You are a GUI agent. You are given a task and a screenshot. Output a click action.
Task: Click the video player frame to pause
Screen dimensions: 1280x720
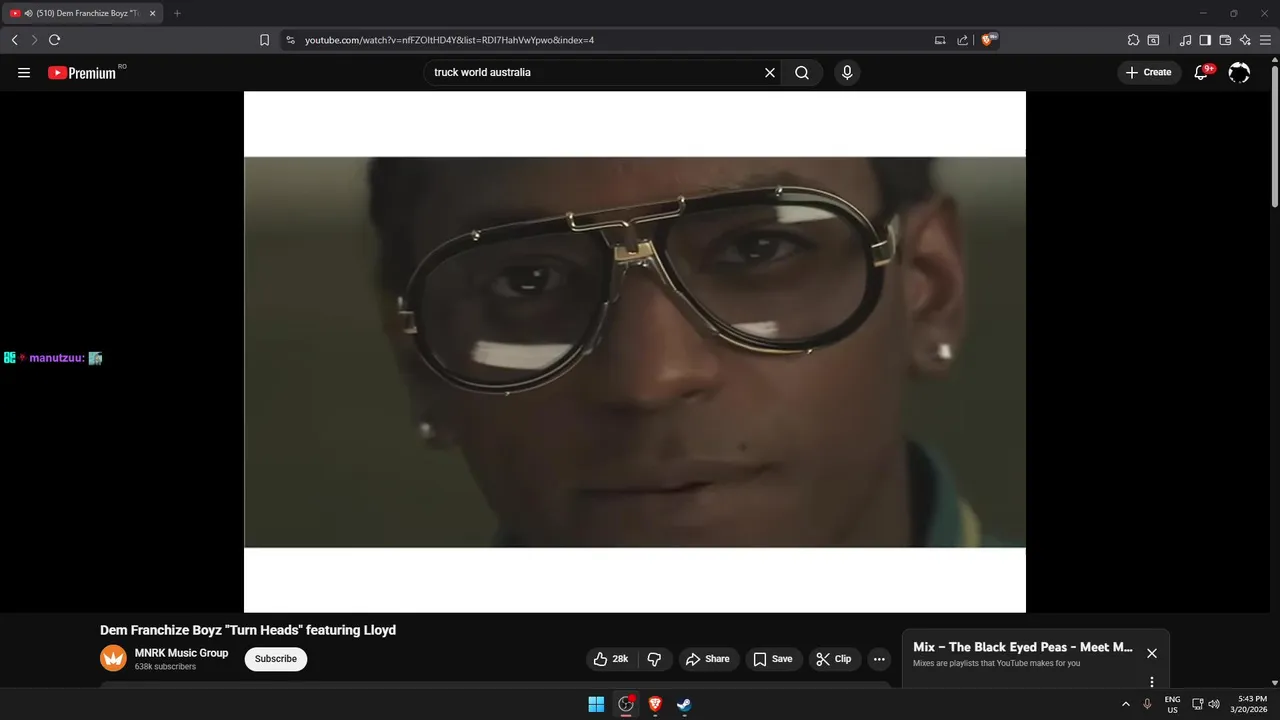point(635,352)
